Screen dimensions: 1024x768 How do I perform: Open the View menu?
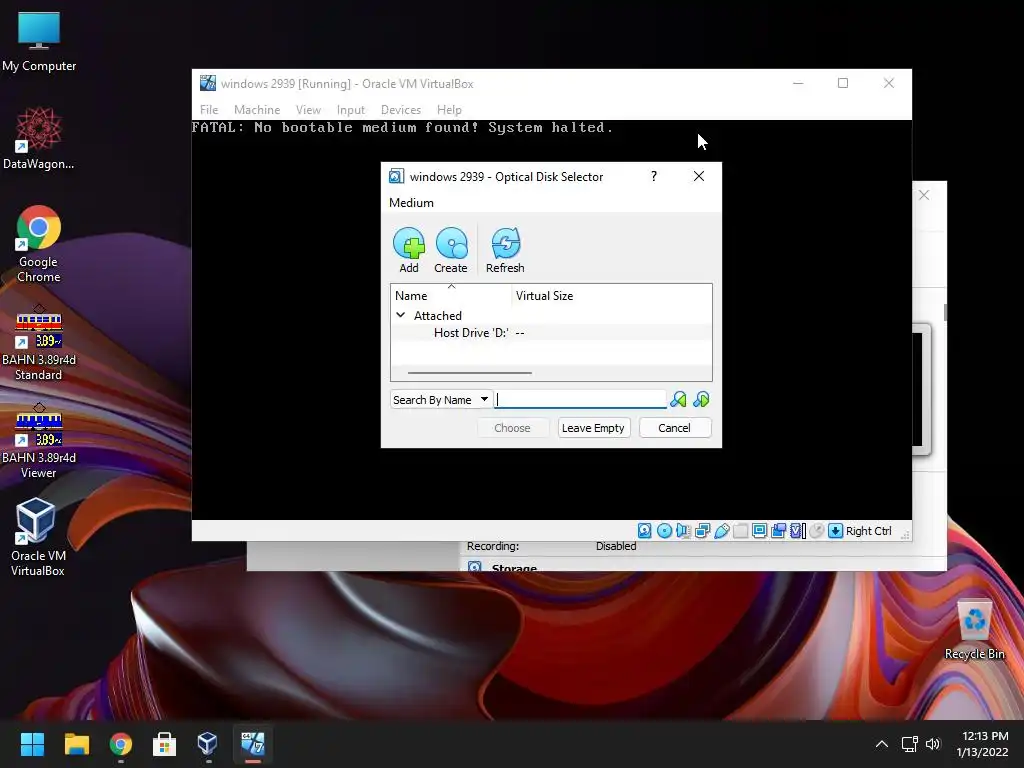click(x=308, y=110)
